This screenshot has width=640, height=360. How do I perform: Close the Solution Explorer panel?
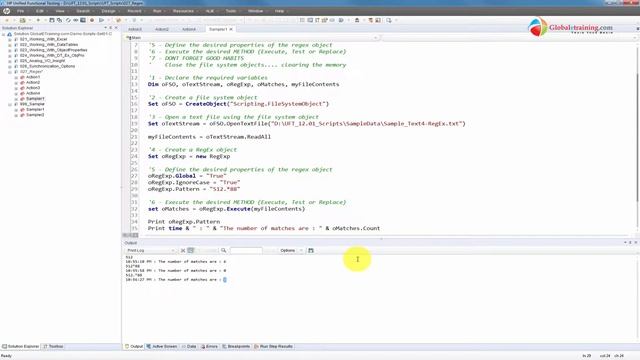pos(116,28)
